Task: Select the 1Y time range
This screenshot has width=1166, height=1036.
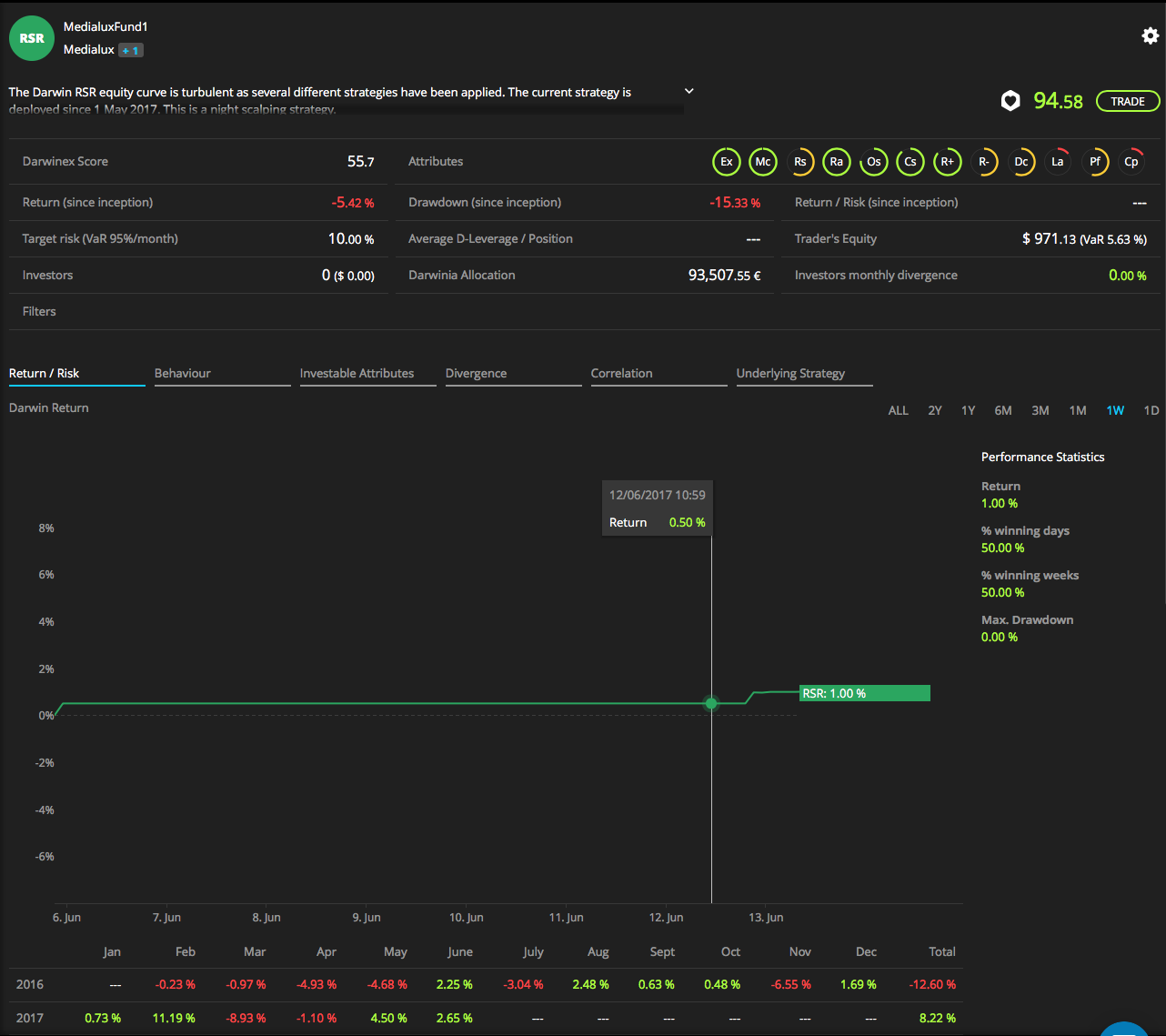Action: 969,410
